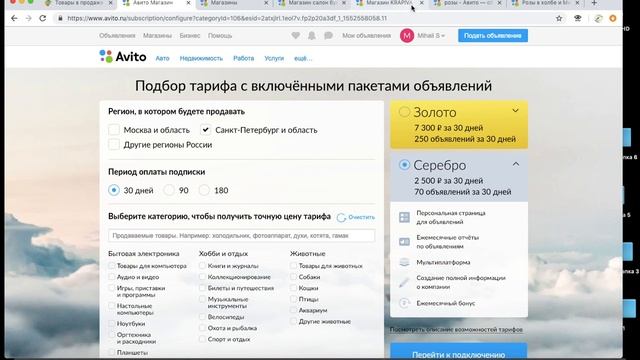Click the incognito extension icon in toolbar

click(x=578, y=18)
